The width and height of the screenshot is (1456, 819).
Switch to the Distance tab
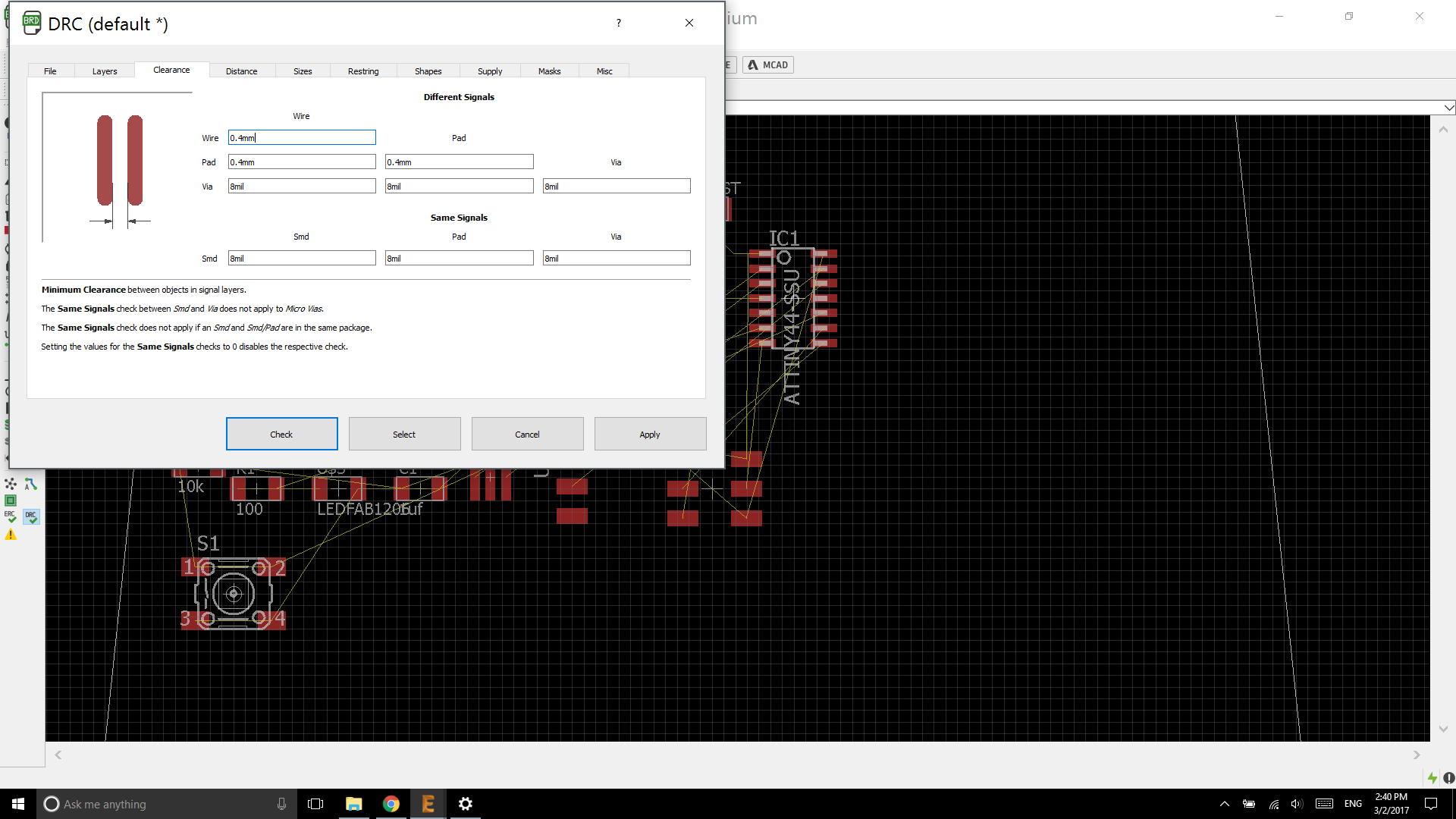point(241,71)
